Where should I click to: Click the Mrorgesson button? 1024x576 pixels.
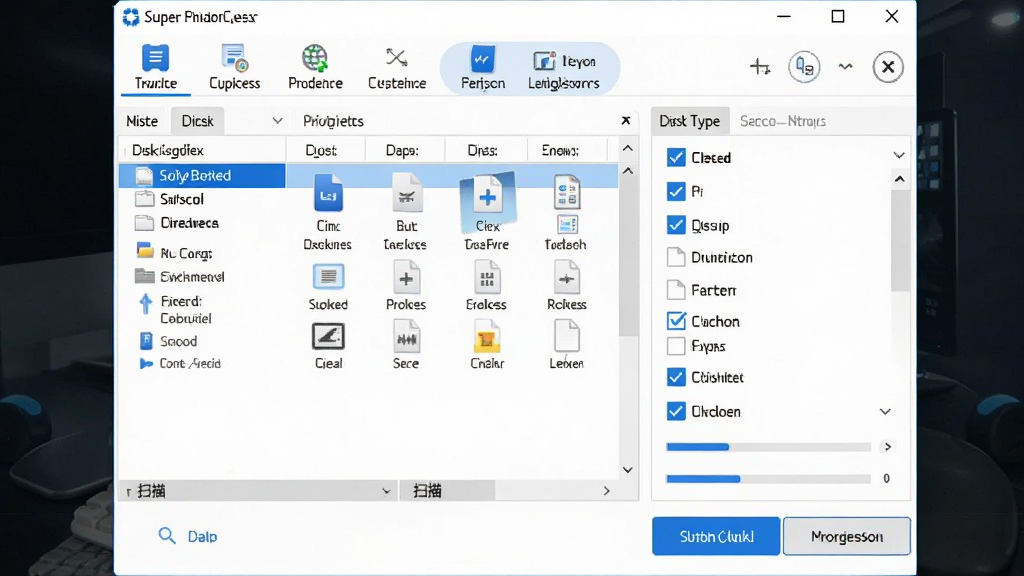tap(847, 536)
